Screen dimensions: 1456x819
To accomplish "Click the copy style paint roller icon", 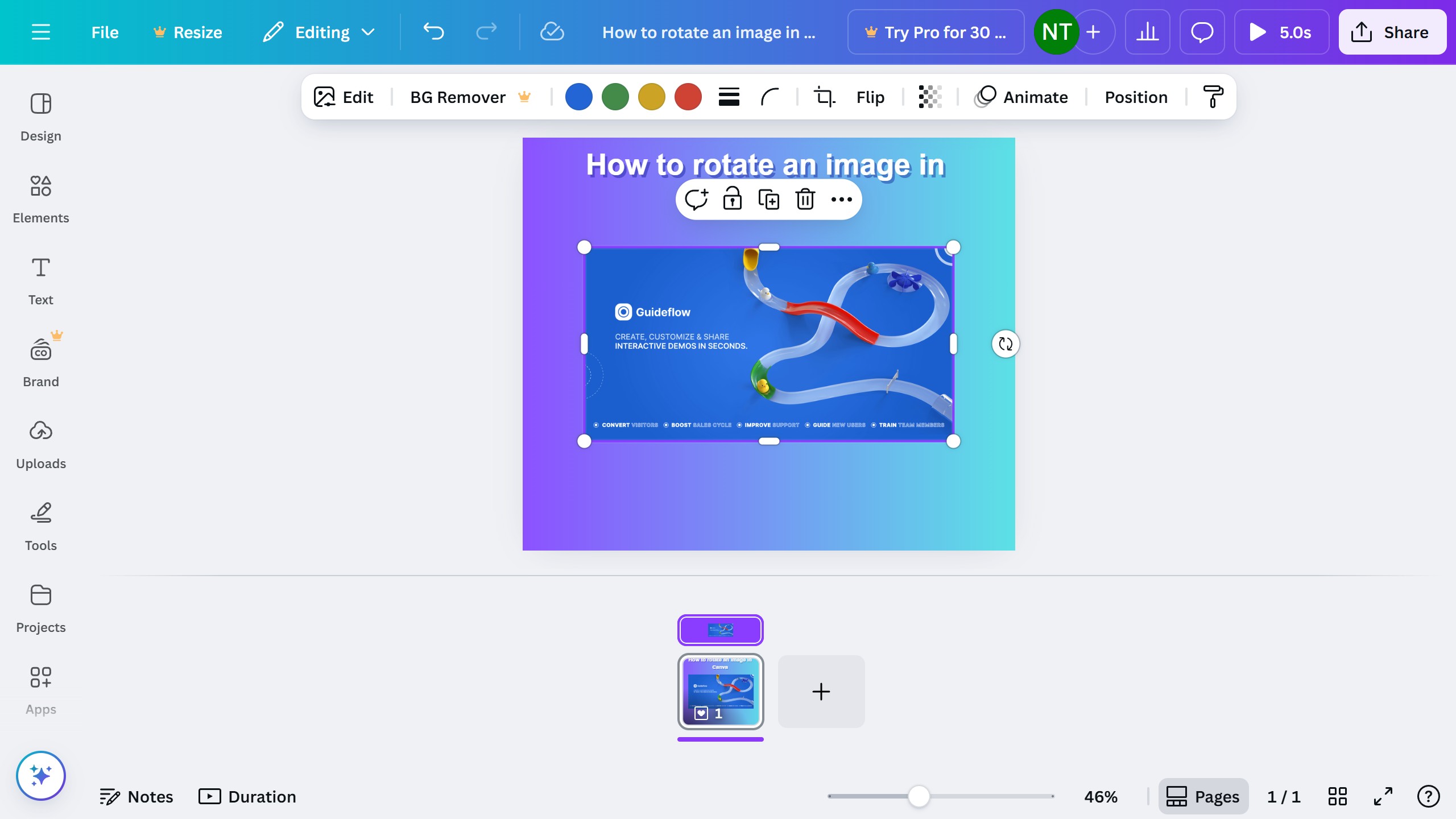I will 1213,97.
